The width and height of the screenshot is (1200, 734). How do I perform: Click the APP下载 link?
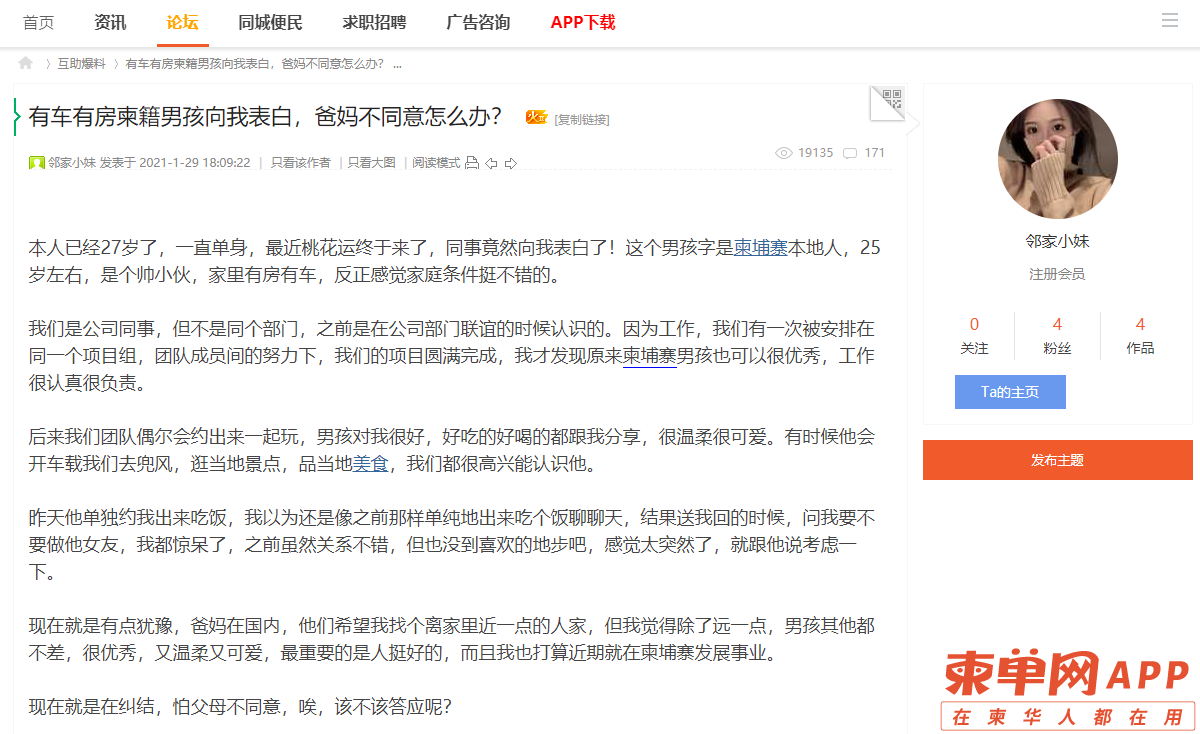[583, 22]
